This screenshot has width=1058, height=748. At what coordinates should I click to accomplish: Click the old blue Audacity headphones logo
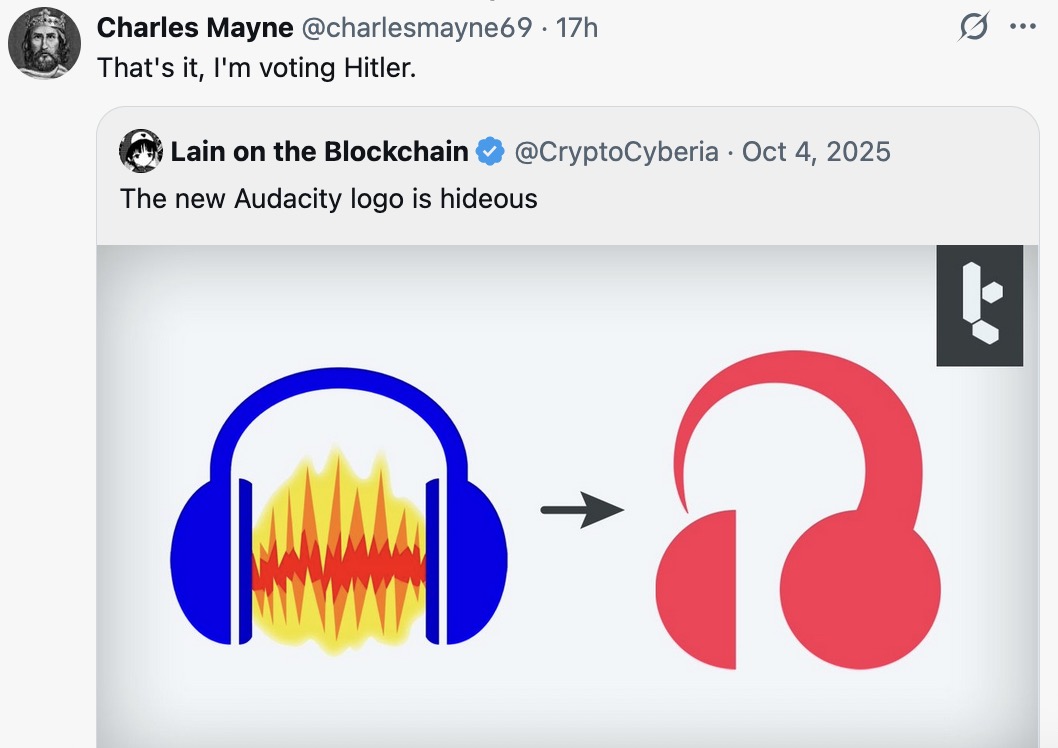pos(339,511)
